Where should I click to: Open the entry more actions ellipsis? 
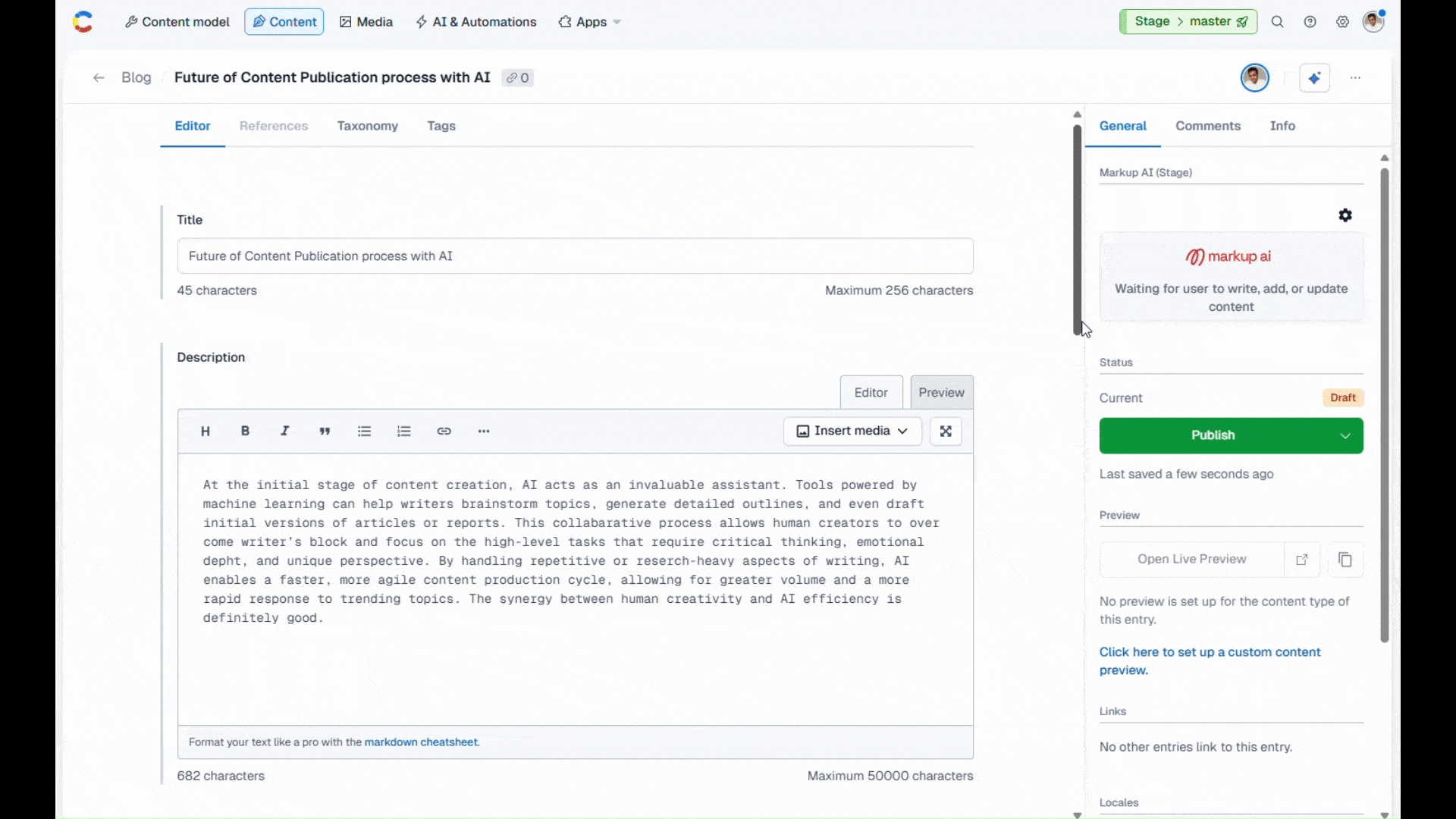click(x=1355, y=77)
